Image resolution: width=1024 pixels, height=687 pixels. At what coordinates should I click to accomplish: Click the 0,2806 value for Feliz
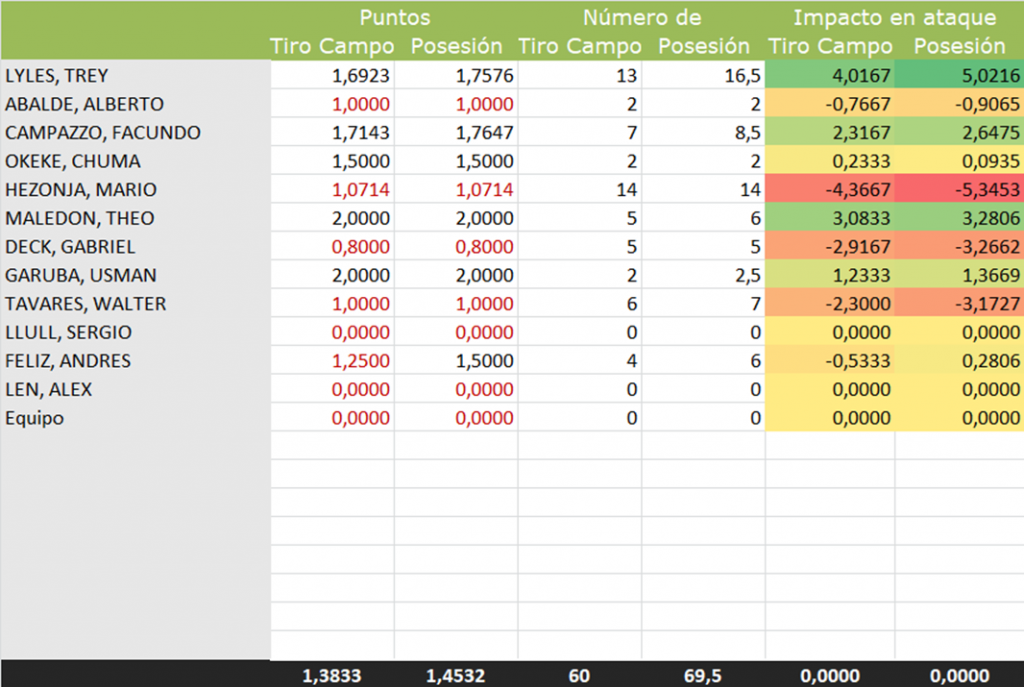click(x=959, y=361)
